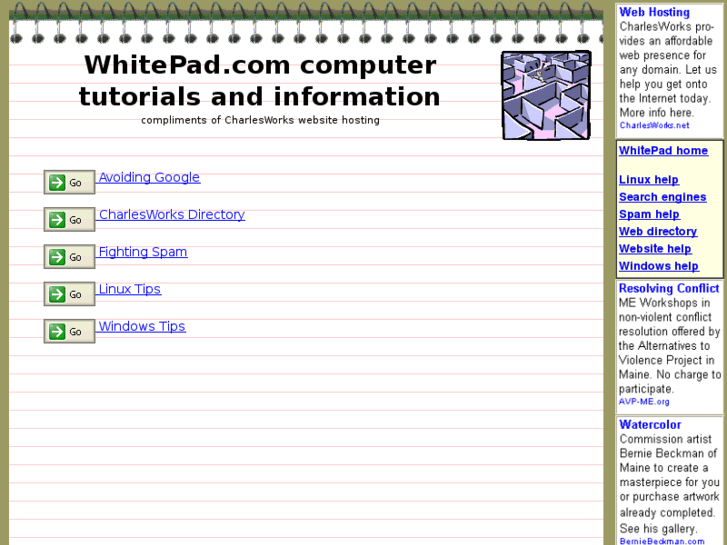The width and height of the screenshot is (727, 545).
Task: Click the Watercolor ad heading
Action: pos(650,425)
